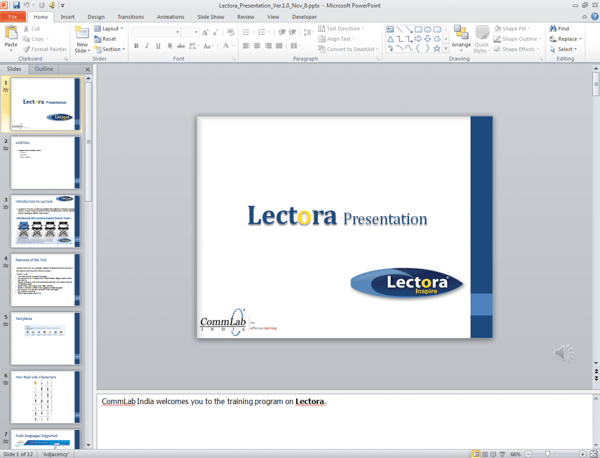
Task: Click the zoom out minus button
Action: 528,454
